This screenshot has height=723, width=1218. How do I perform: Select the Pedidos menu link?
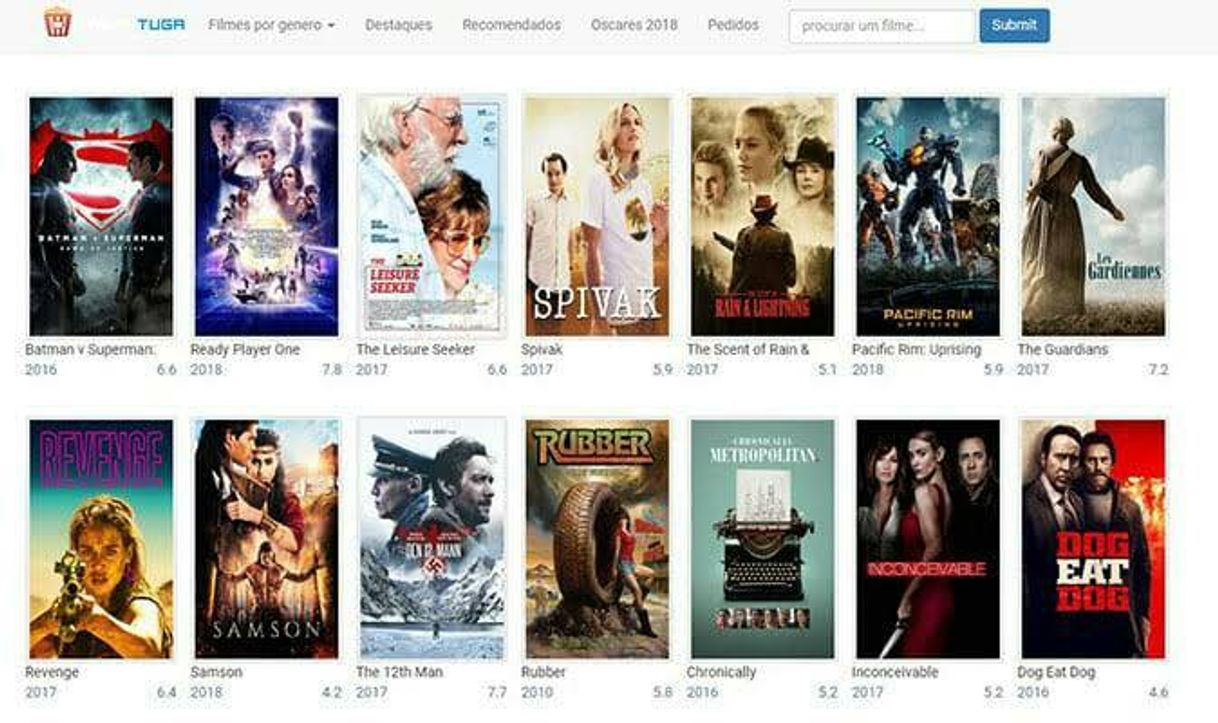point(733,25)
